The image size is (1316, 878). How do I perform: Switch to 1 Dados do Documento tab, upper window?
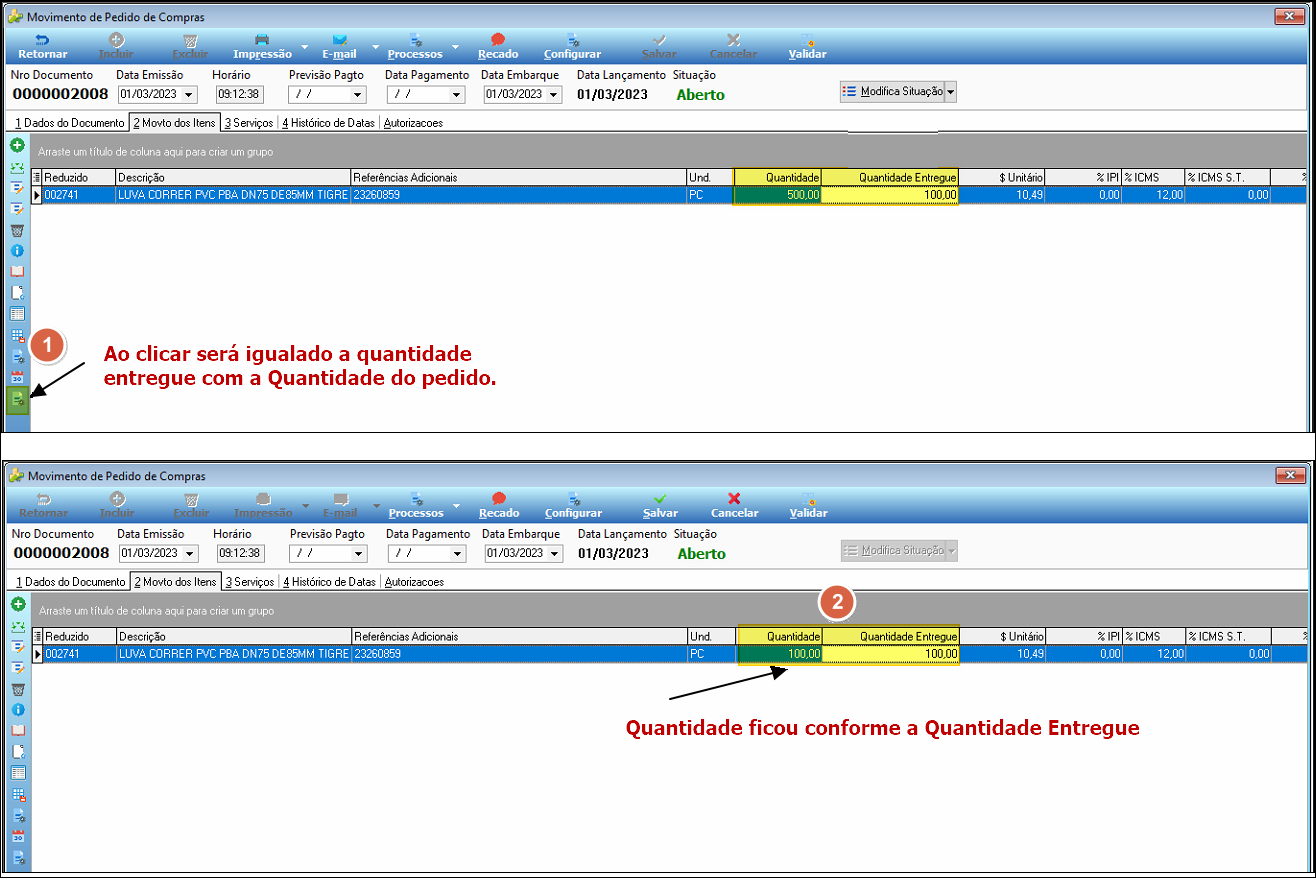pyautogui.click(x=69, y=123)
